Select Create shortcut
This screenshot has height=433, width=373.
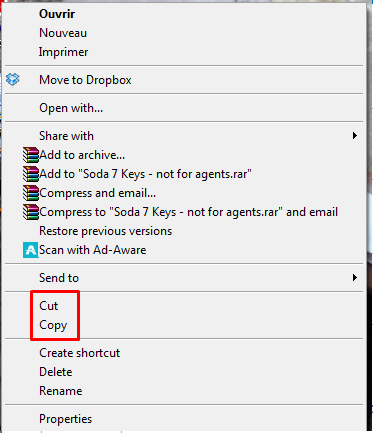pyautogui.click(x=80, y=353)
